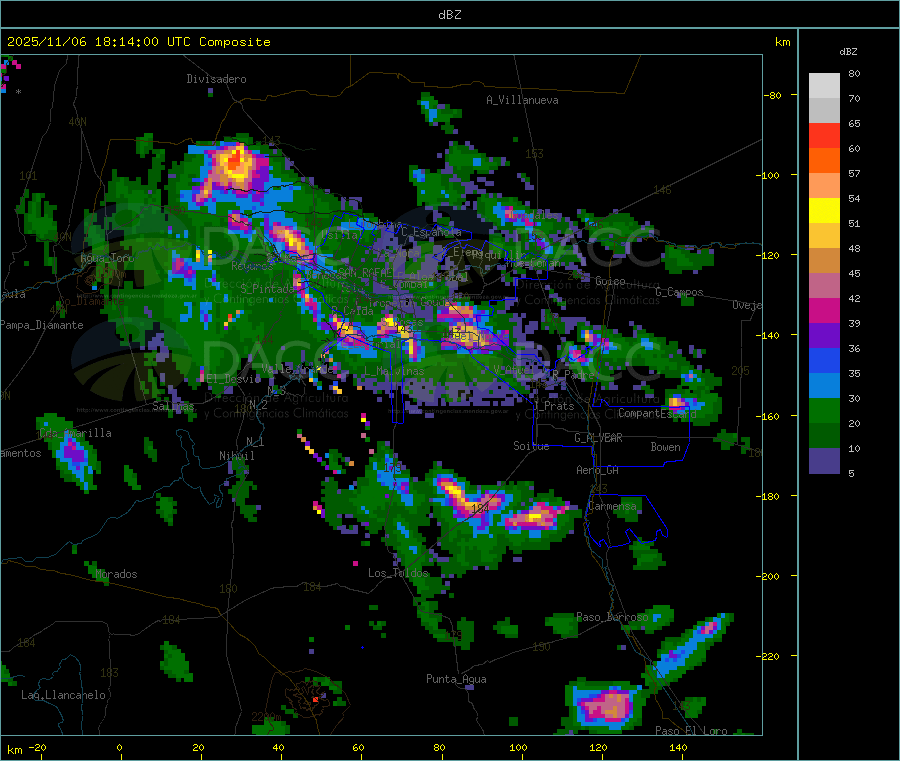
Task: Click the 100 km horizontal axis tick
Action: click(x=518, y=747)
